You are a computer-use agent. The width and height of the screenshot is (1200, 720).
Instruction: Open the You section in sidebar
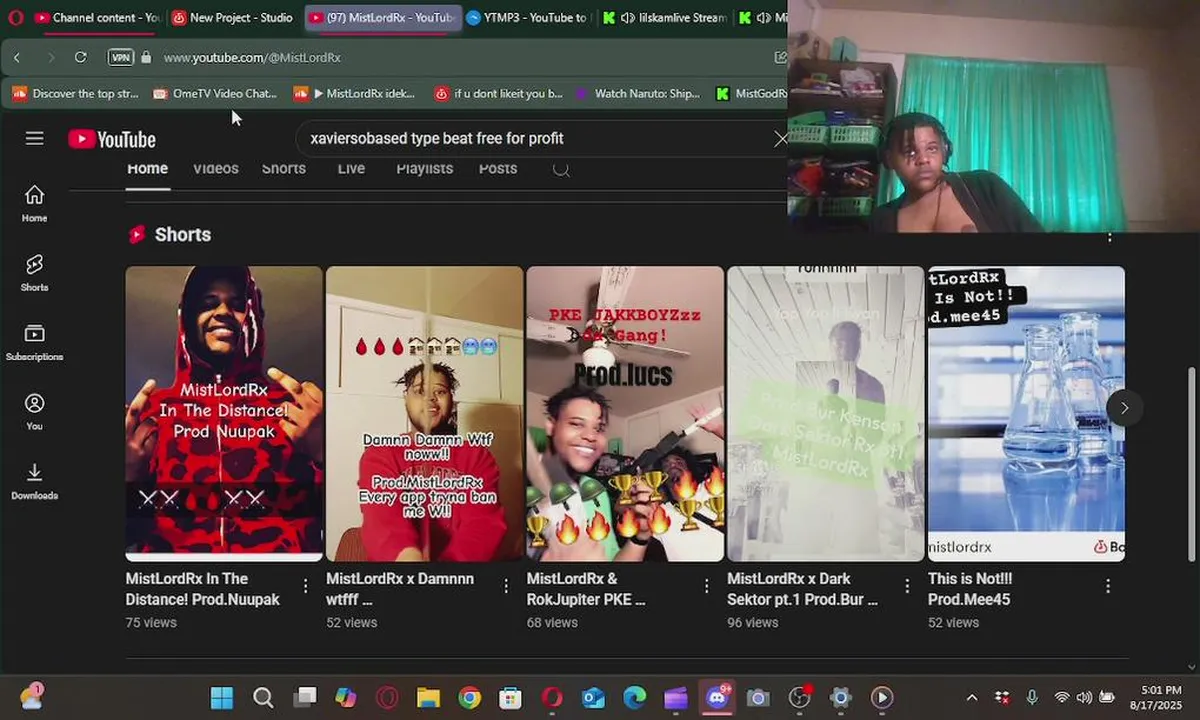(34, 411)
